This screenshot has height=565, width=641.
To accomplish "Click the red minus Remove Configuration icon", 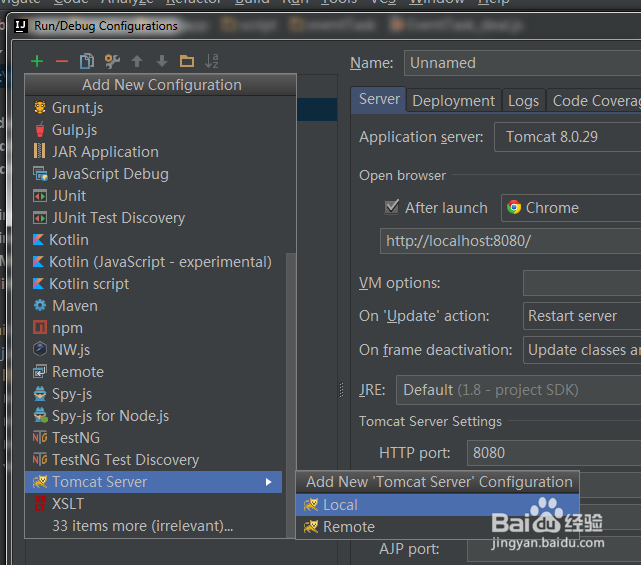I will (x=62, y=61).
